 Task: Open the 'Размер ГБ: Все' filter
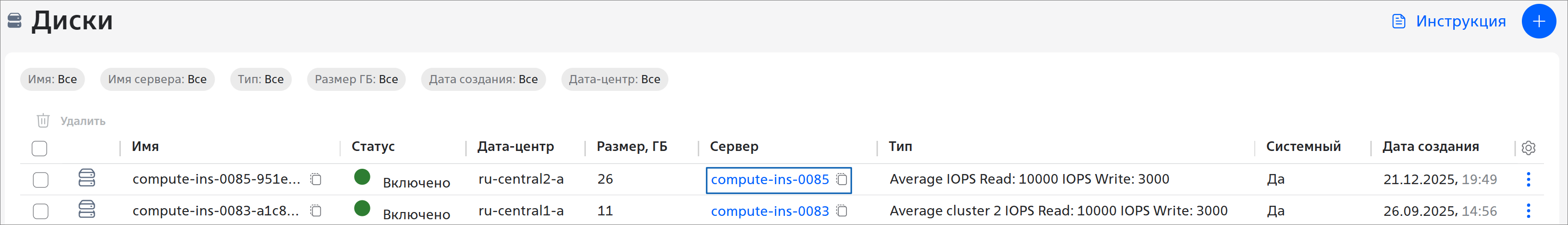tap(356, 79)
